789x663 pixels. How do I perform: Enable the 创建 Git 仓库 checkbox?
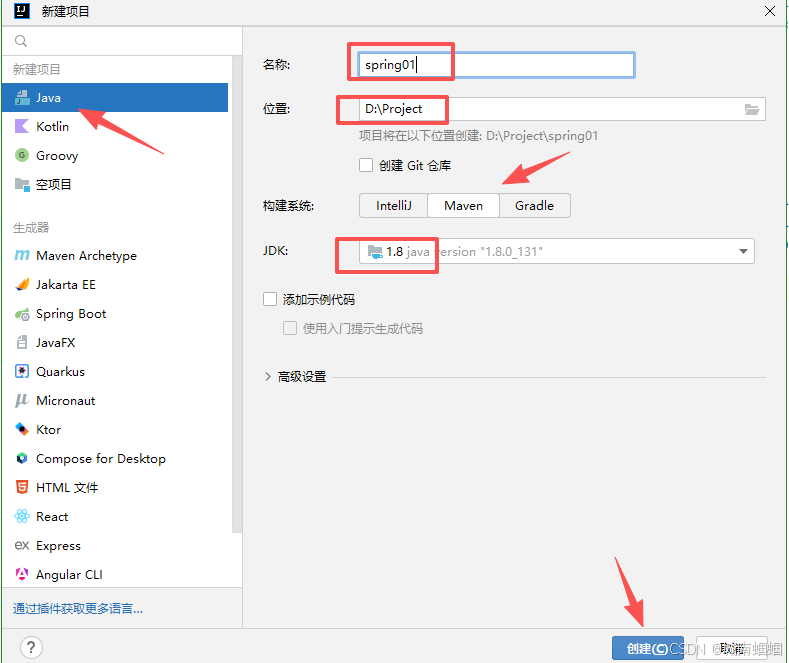click(366, 165)
